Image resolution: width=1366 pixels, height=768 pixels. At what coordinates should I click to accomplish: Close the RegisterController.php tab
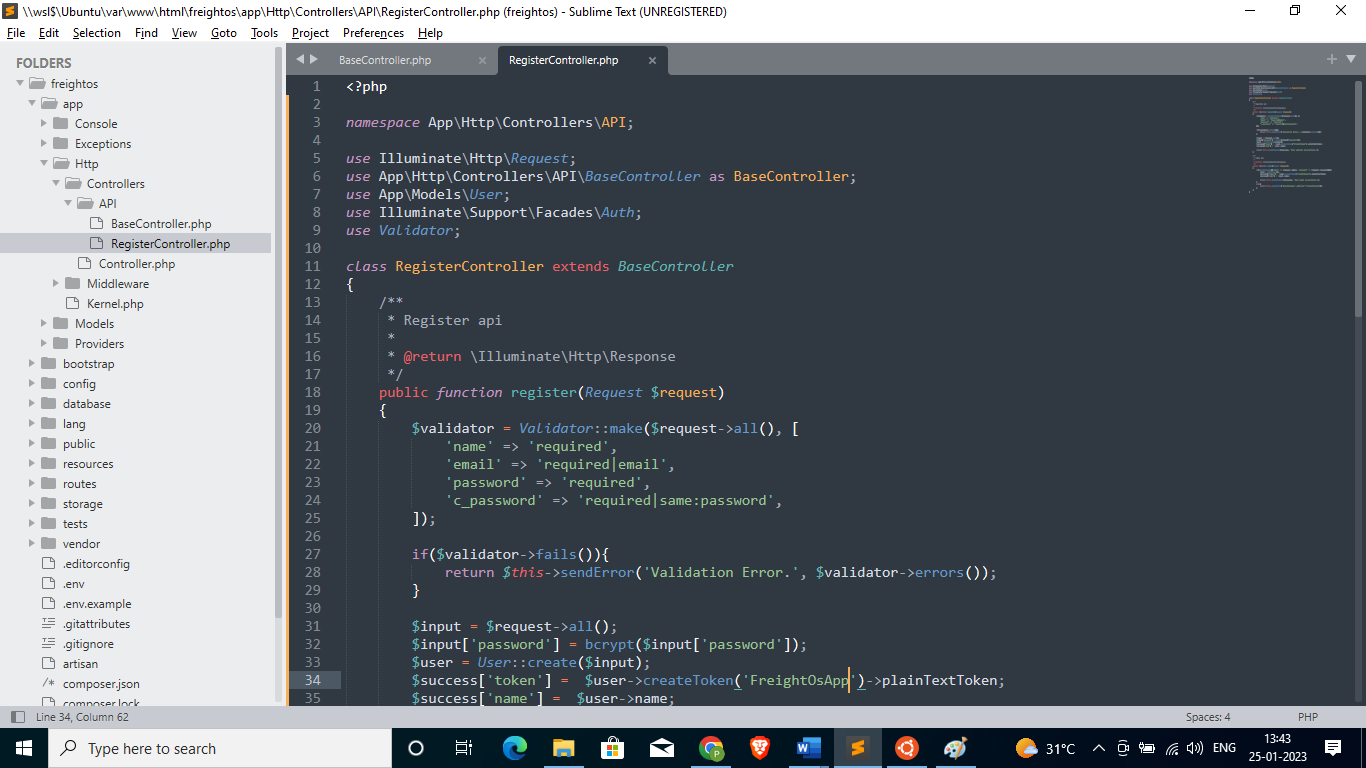click(x=652, y=60)
